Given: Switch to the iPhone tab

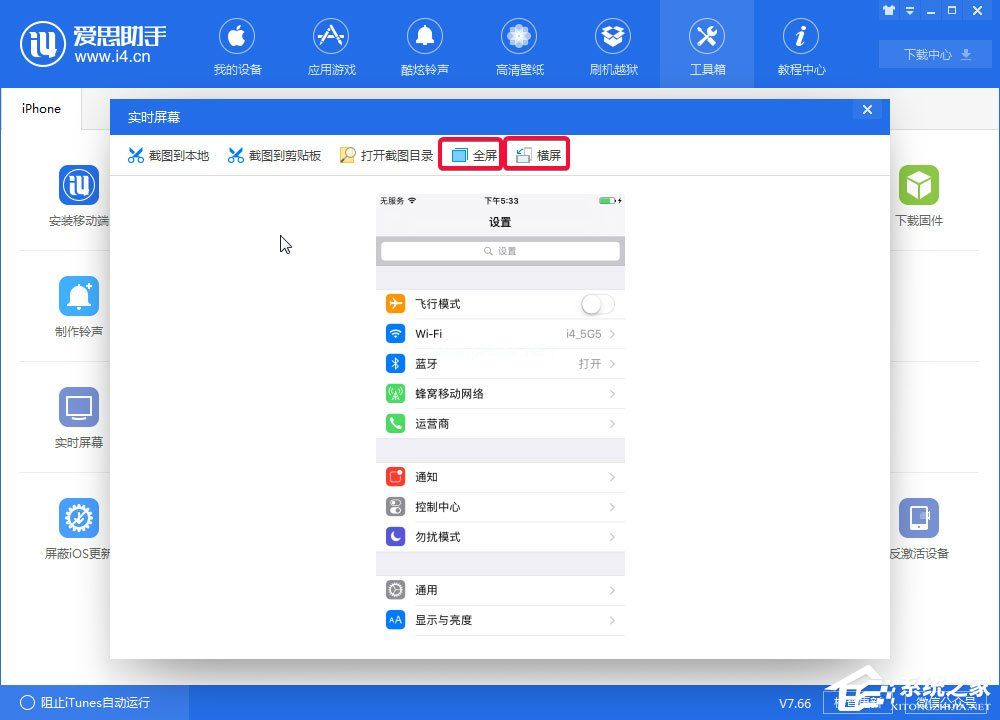Looking at the screenshot, I should [41, 108].
